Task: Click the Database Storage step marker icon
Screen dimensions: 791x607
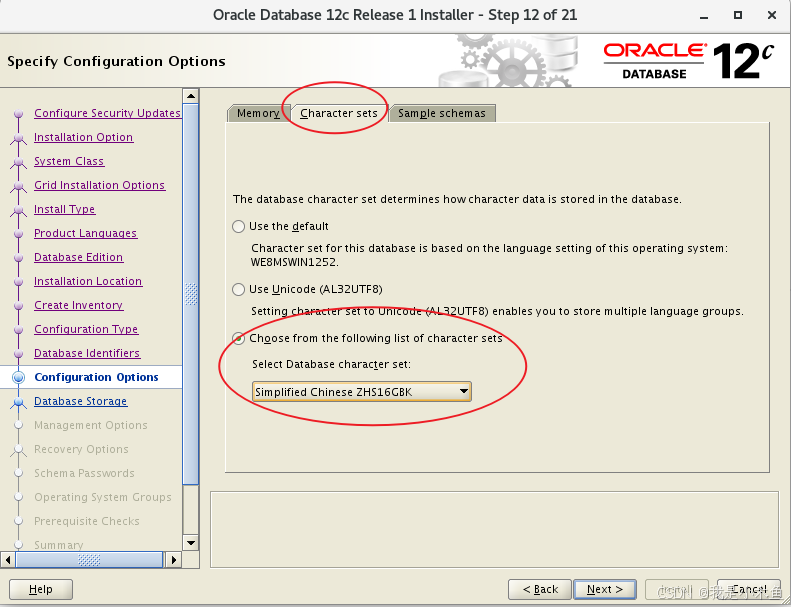Action: pos(19,402)
